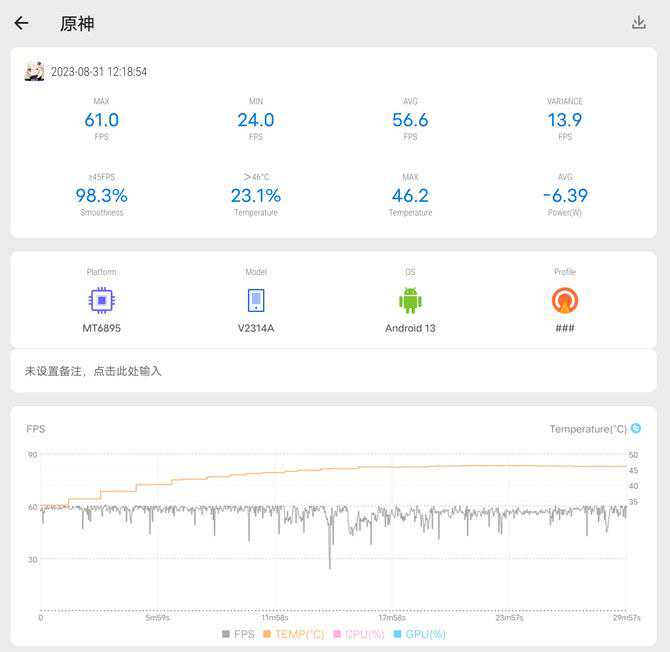Click the 原神 page title
Image resolution: width=670 pixels, height=652 pixels.
[77, 24]
